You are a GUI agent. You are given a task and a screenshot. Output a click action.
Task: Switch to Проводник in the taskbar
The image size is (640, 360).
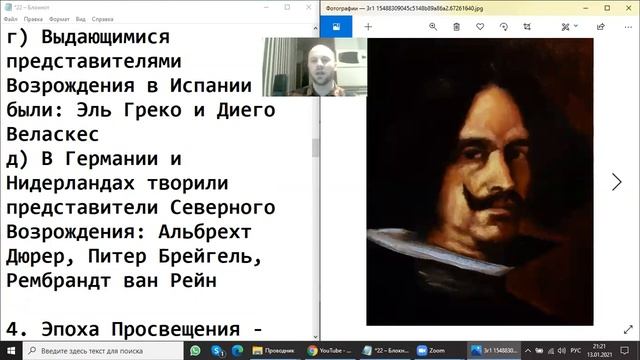pyautogui.click(x=274, y=351)
